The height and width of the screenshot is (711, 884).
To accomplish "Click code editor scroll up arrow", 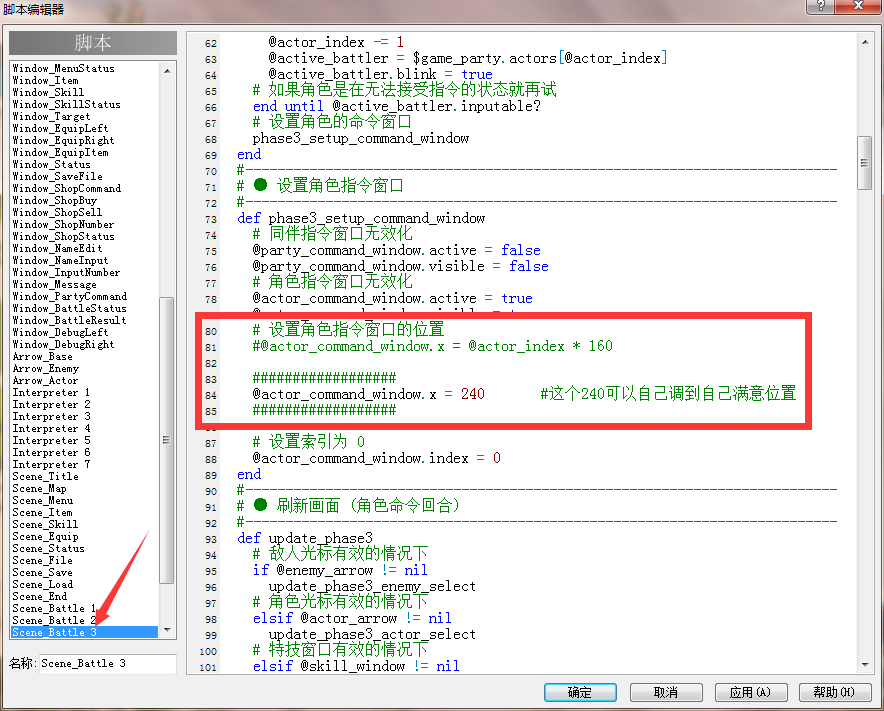I will 865,42.
